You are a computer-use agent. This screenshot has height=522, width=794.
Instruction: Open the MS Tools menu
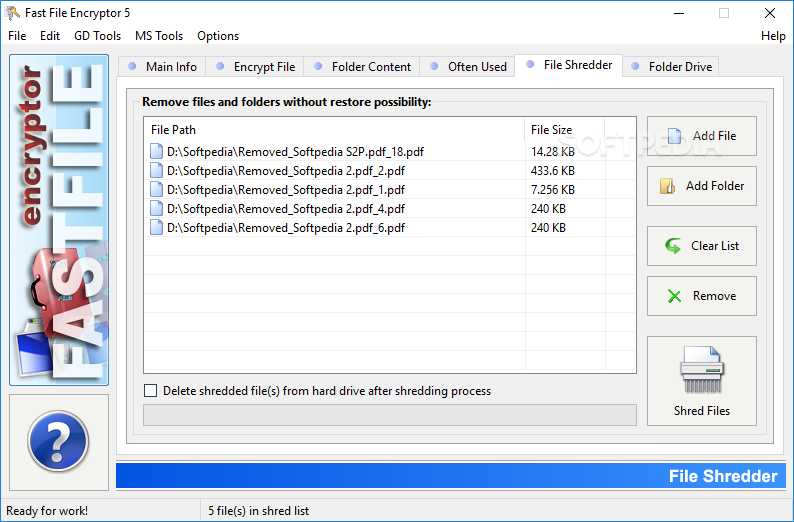[159, 36]
